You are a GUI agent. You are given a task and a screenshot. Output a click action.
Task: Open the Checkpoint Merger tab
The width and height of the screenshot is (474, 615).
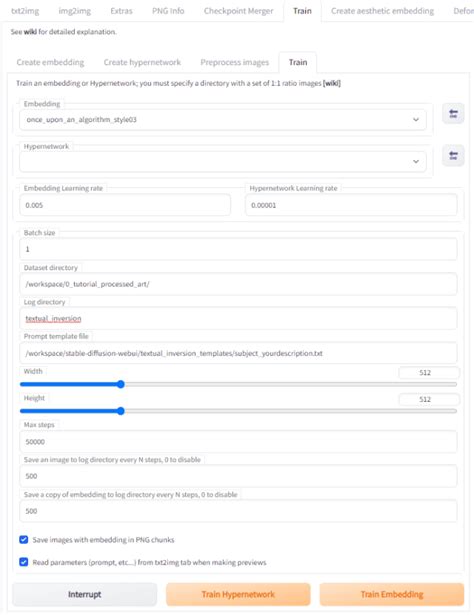(x=238, y=11)
